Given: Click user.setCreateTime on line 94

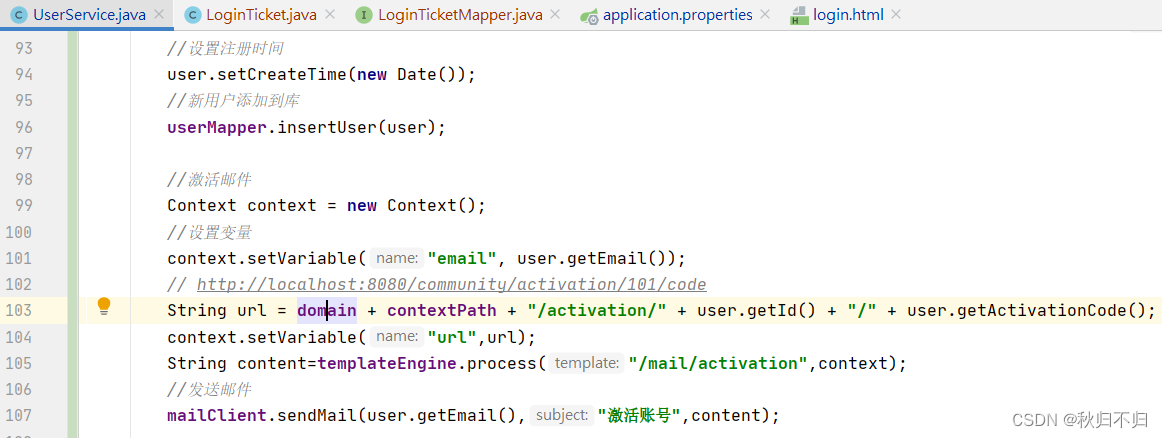Looking at the screenshot, I should point(257,75).
